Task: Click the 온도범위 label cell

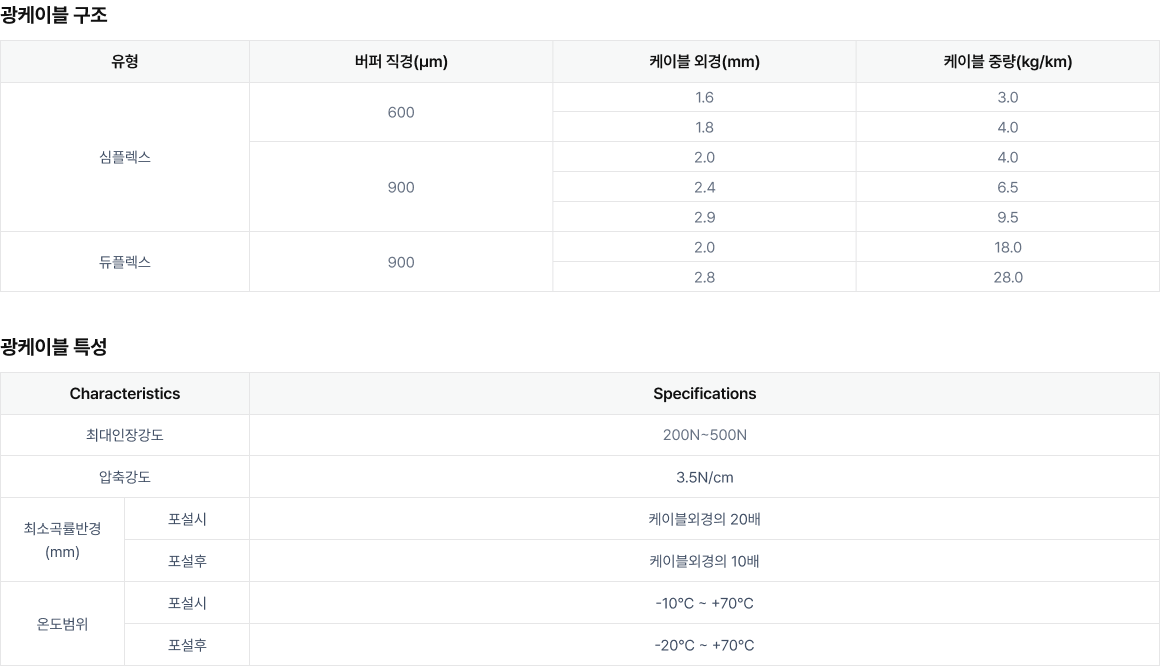Action: coord(62,624)
